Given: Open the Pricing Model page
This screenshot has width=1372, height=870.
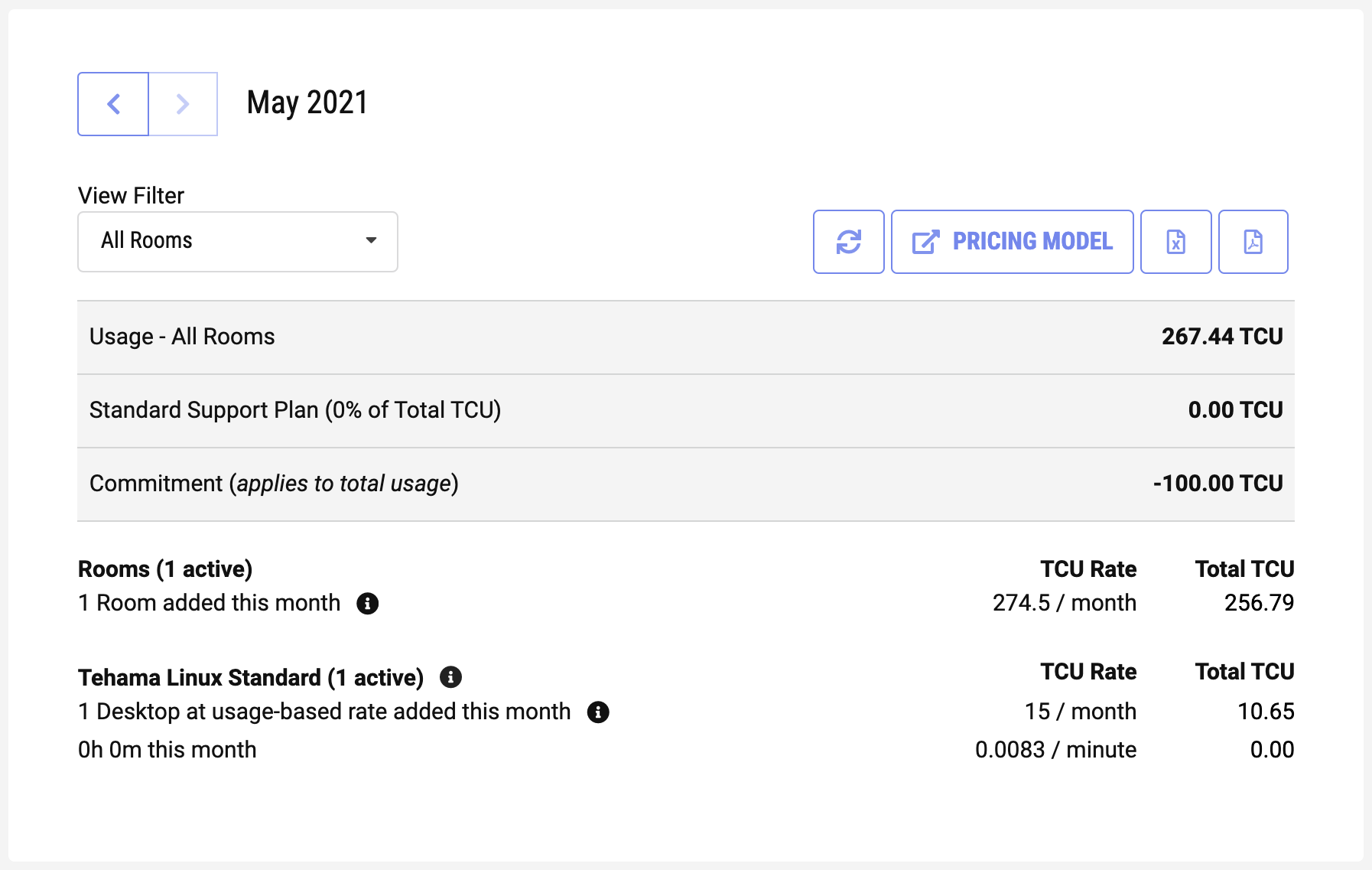Looking at the screenshot, I should pos(1012,241).
